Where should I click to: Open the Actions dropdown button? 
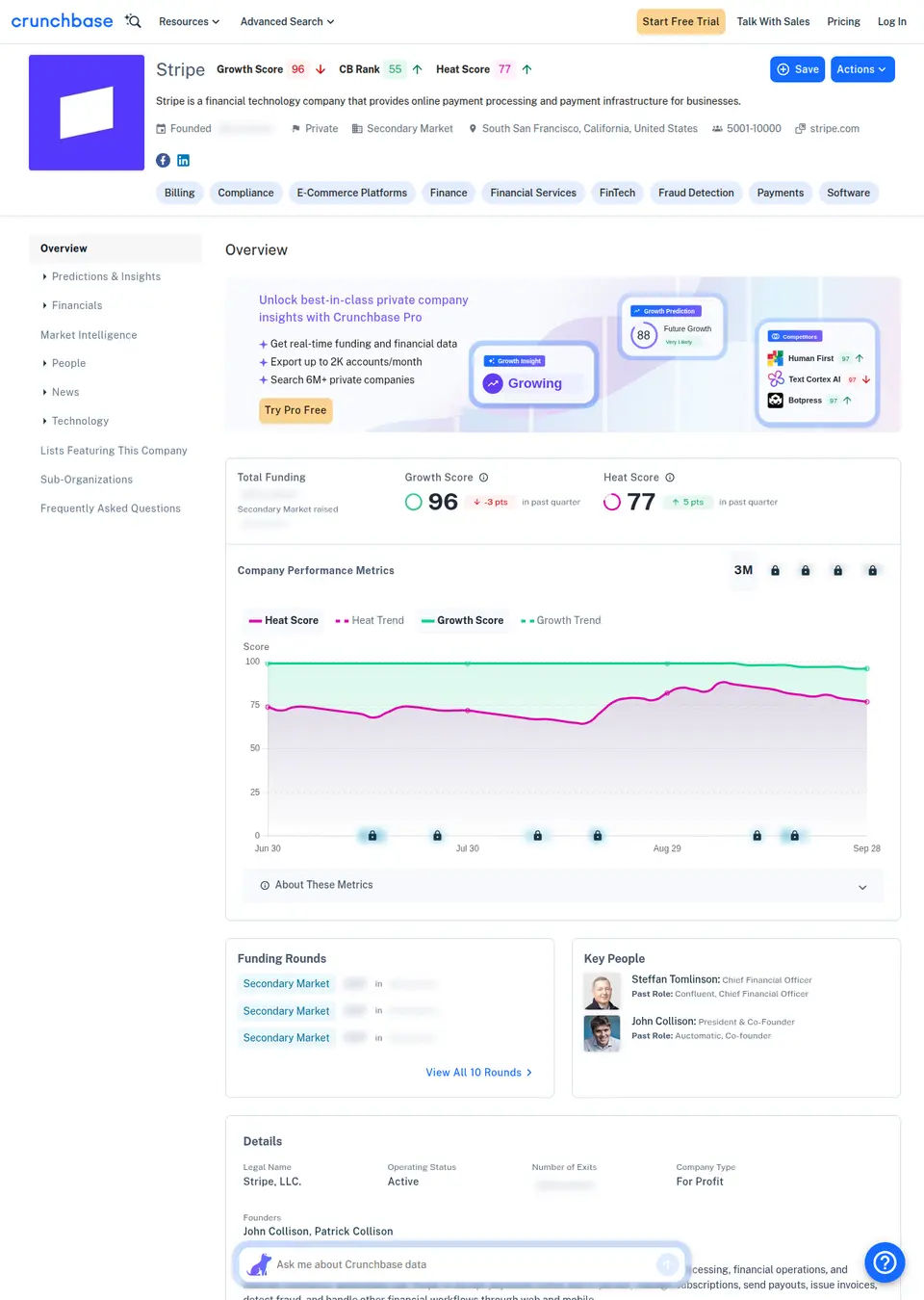[862, 69]
